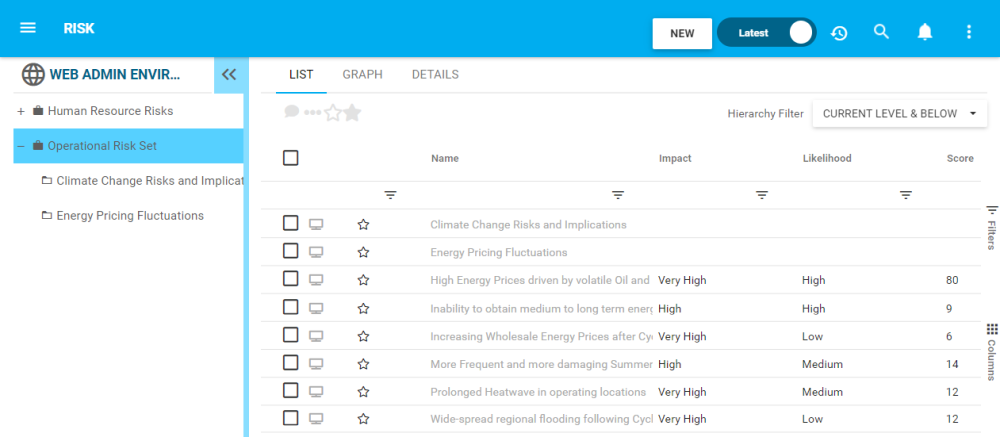1000x437 pixels.
Task: Open WEB ADMIN ENVIR... root link
Action: pyautogui.click(x=115, y=75)
